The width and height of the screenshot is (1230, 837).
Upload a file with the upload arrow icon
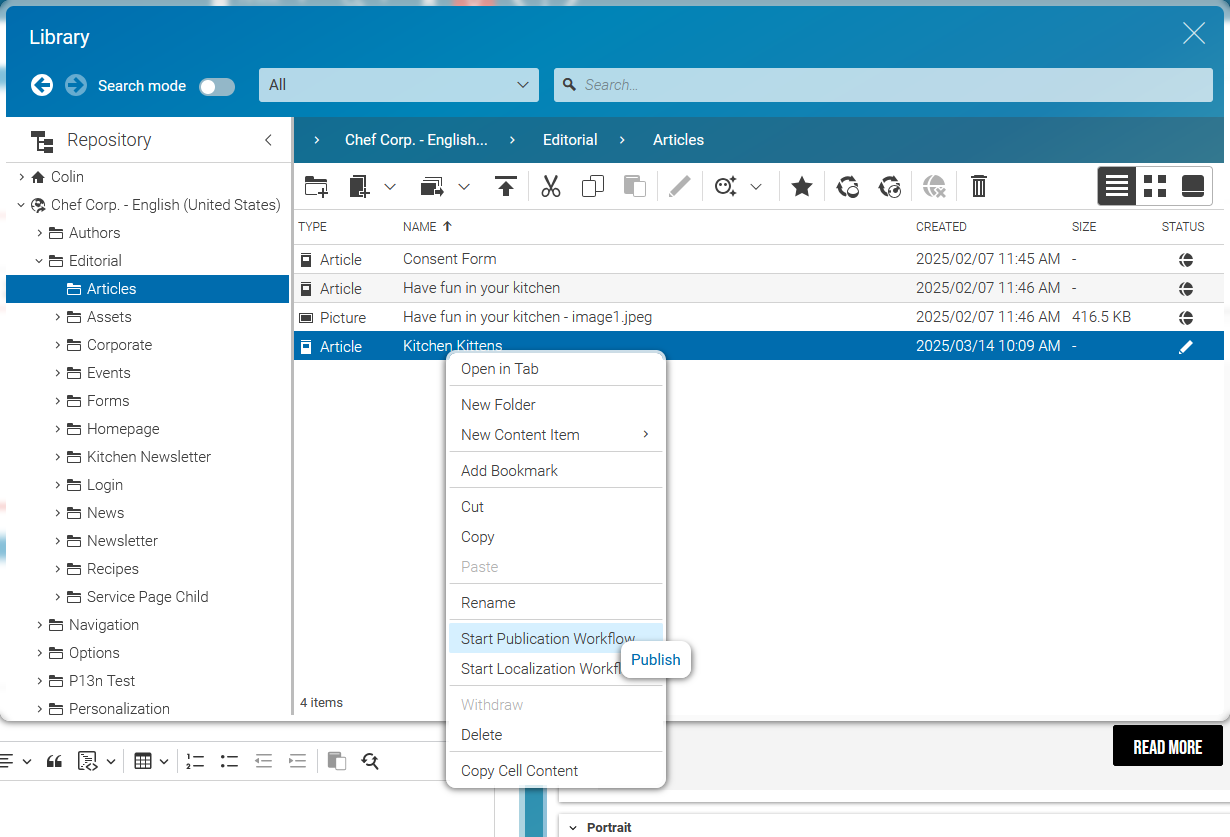[505, 186]
